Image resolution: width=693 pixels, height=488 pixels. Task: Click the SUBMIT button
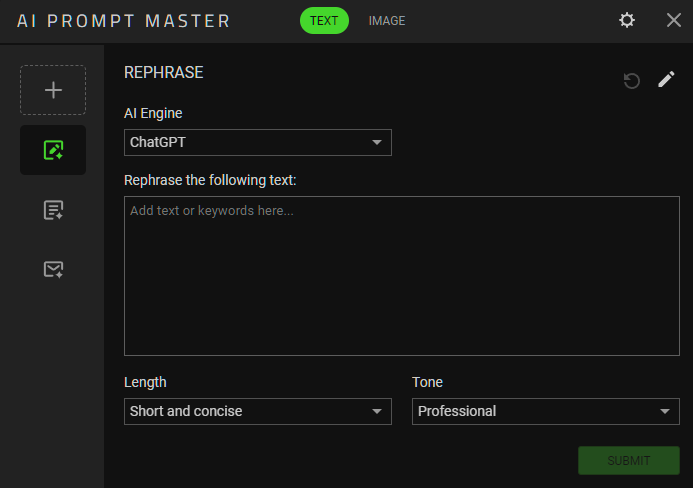tap(628, 461)
